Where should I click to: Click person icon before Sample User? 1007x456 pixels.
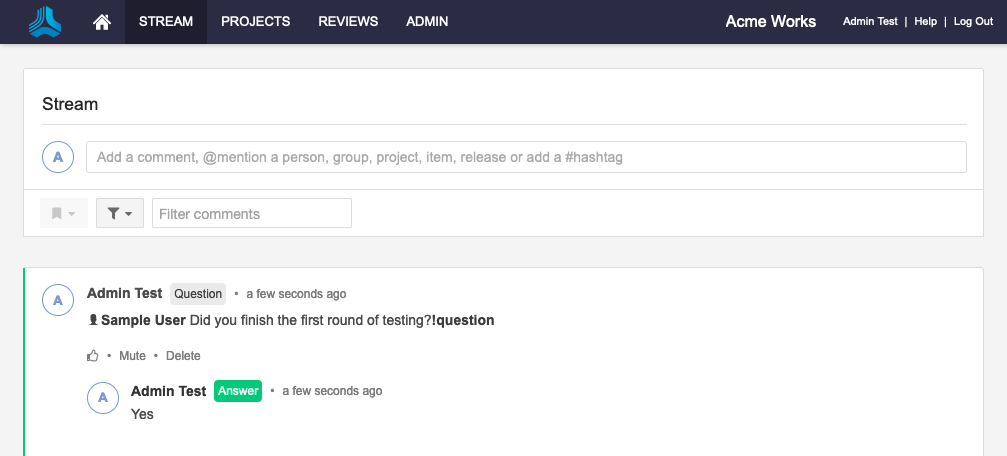tap(93, 321)
